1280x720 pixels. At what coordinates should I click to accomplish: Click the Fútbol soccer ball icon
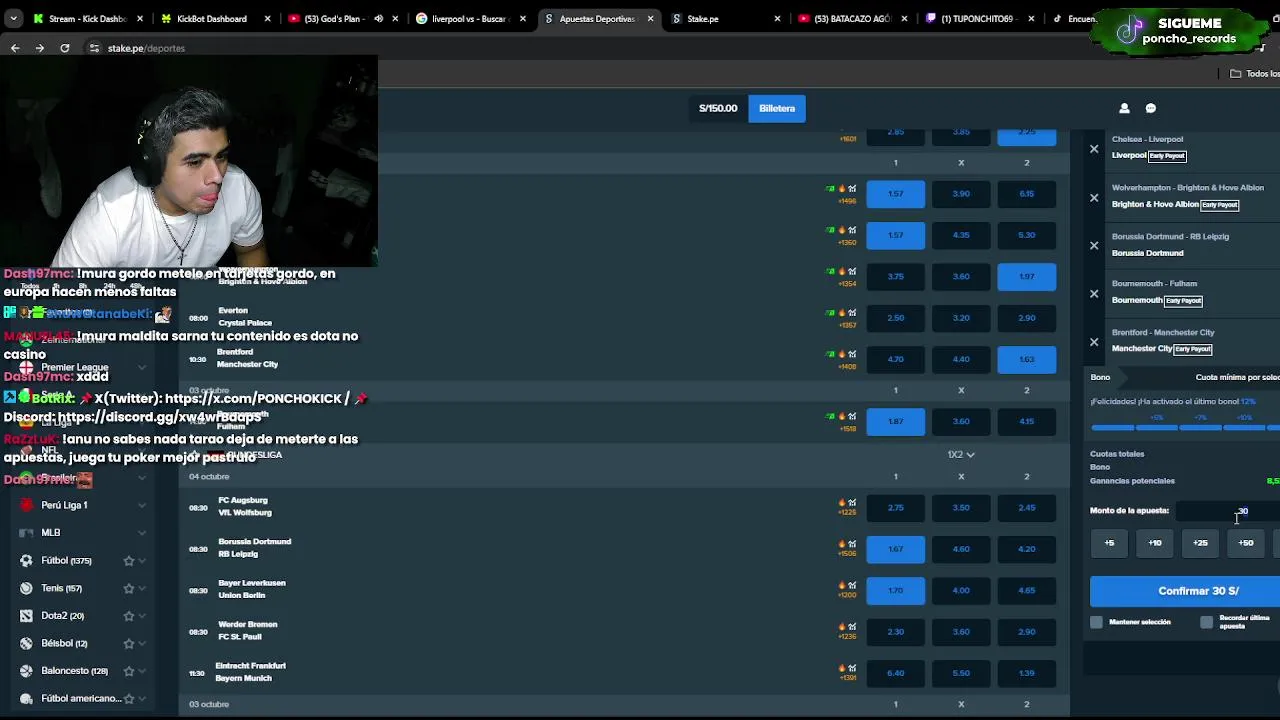pyautogui.click(x=26, y=560)
